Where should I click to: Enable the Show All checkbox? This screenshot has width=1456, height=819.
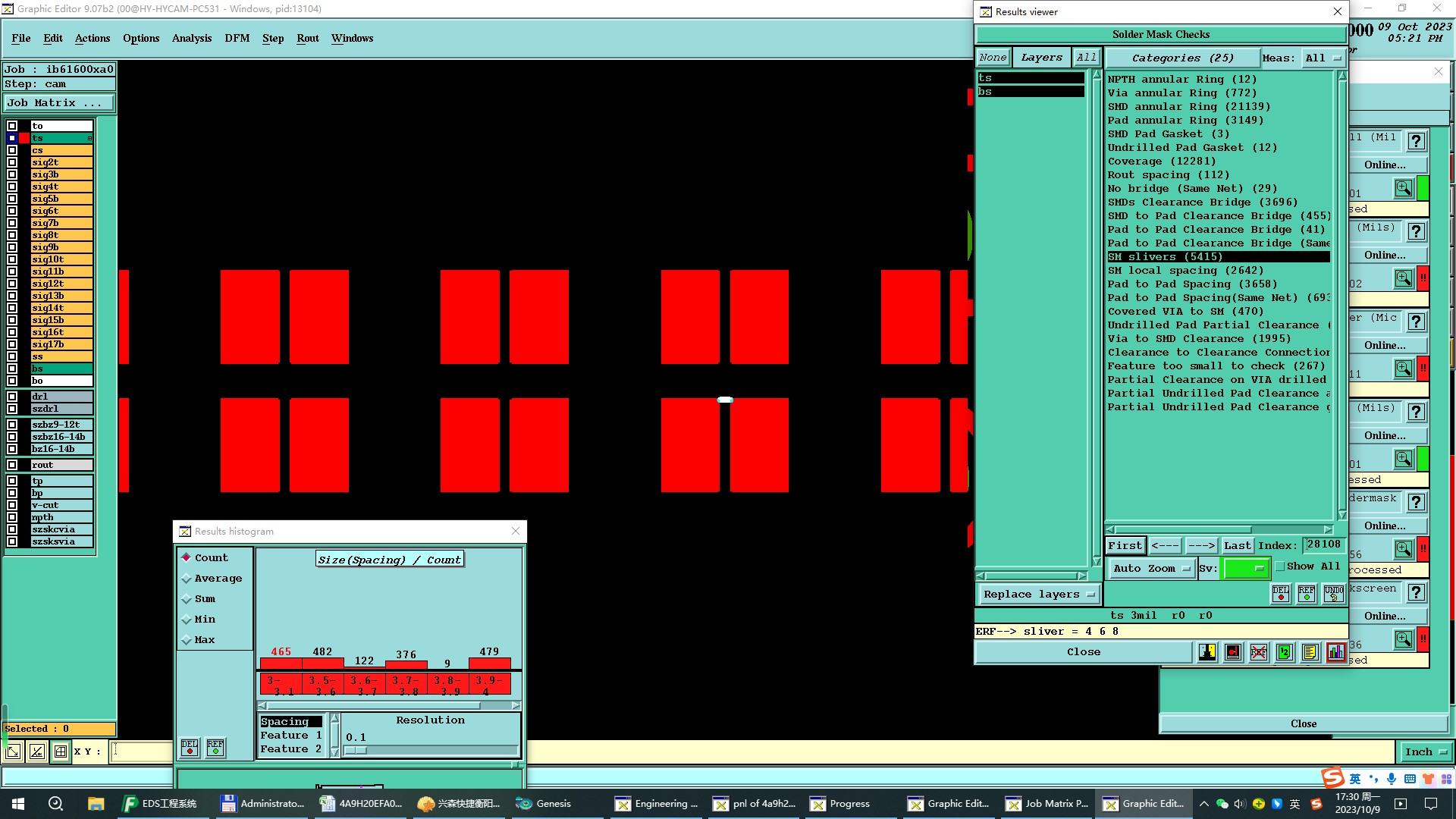pos(1280,566)
